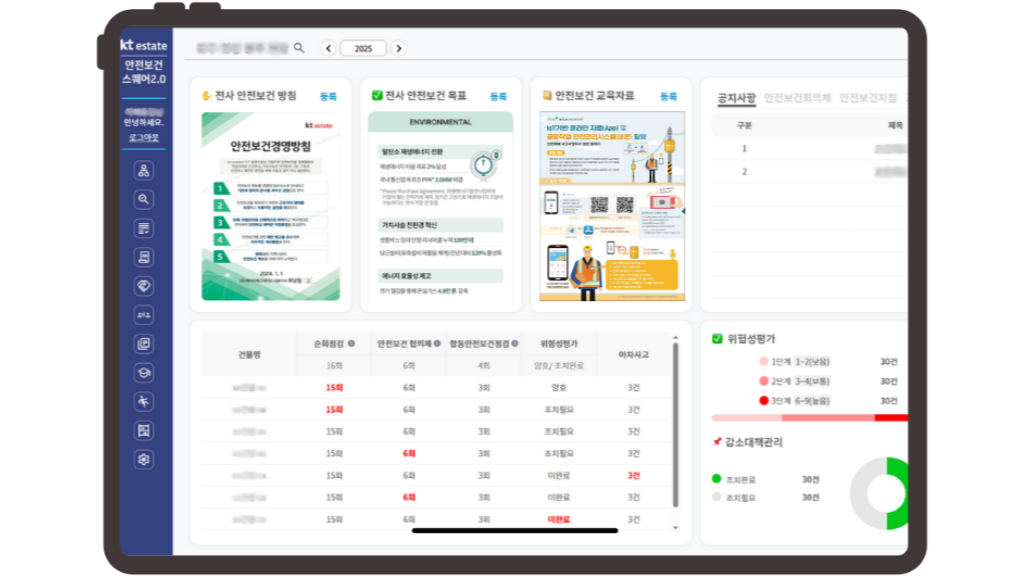This screenshot has width=1024, height=576.
Task: Select the diamond tag icon in sidebar
Action: (x=144, y=286)
